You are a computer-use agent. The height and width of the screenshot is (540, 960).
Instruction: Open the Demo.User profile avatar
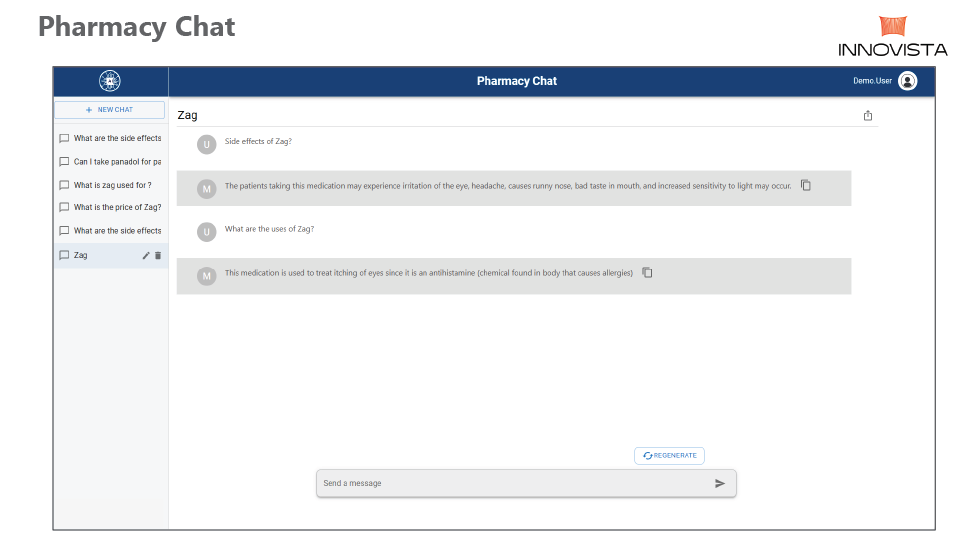pos(908,81)
